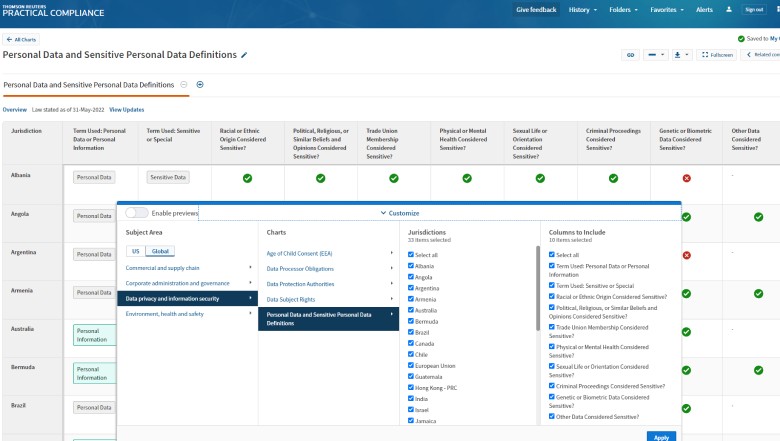Click the circled plus icon to add chart tab

200,85
